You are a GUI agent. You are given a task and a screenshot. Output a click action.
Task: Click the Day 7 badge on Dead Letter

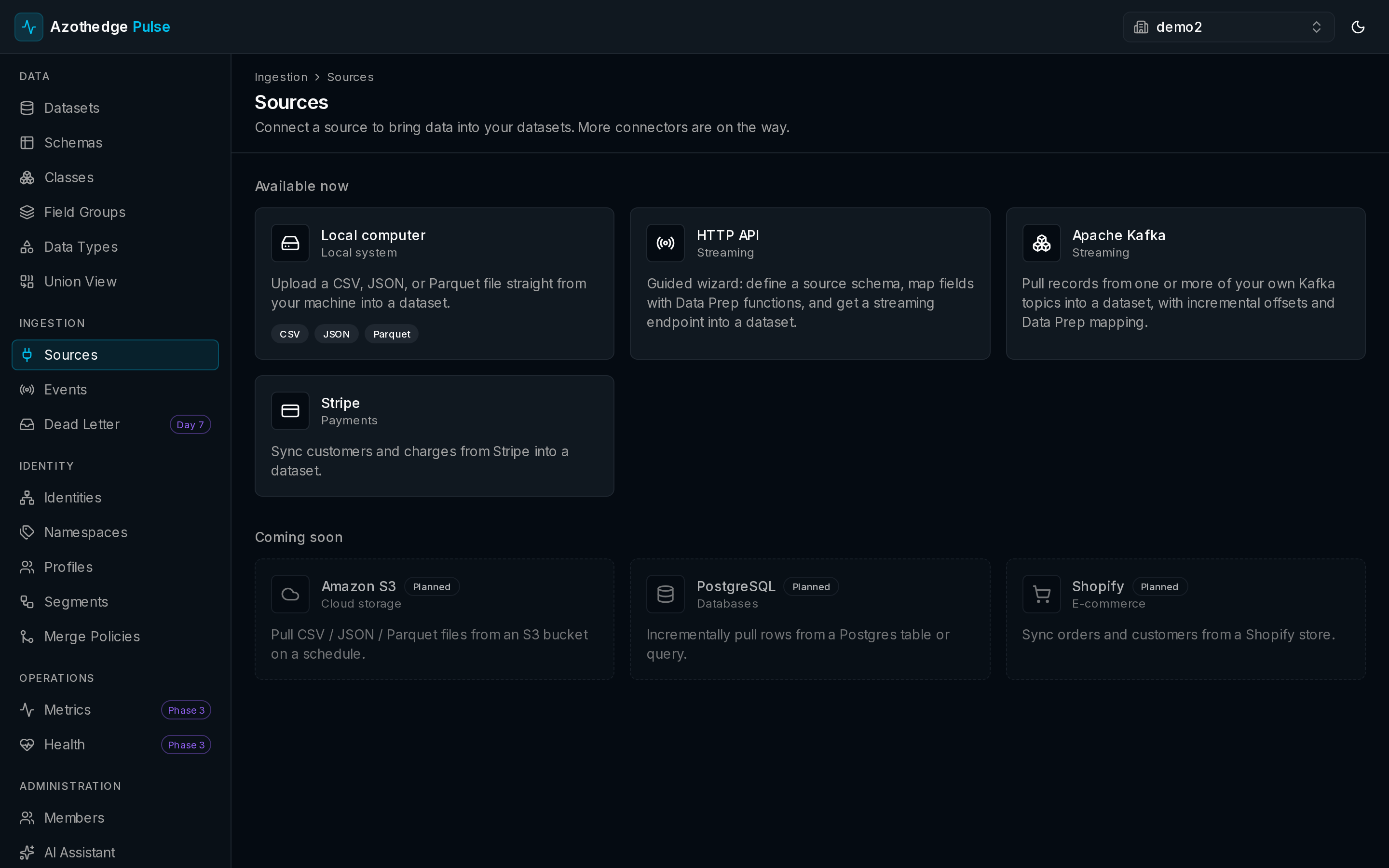[190, 425]
